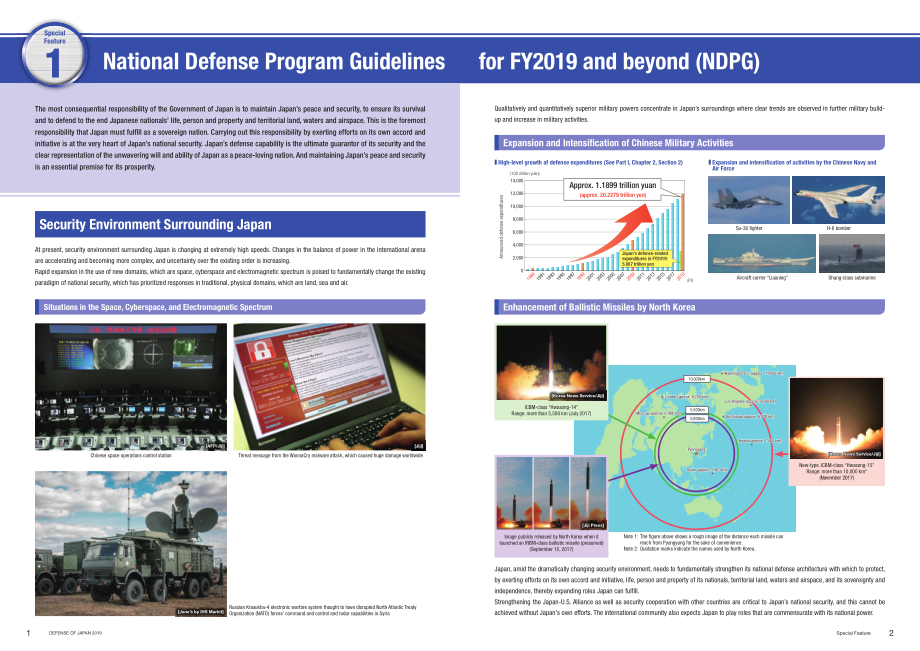Click the WannaCry threat message caption
This screenshot has height=651, width=920.
(x=330, y=455)
